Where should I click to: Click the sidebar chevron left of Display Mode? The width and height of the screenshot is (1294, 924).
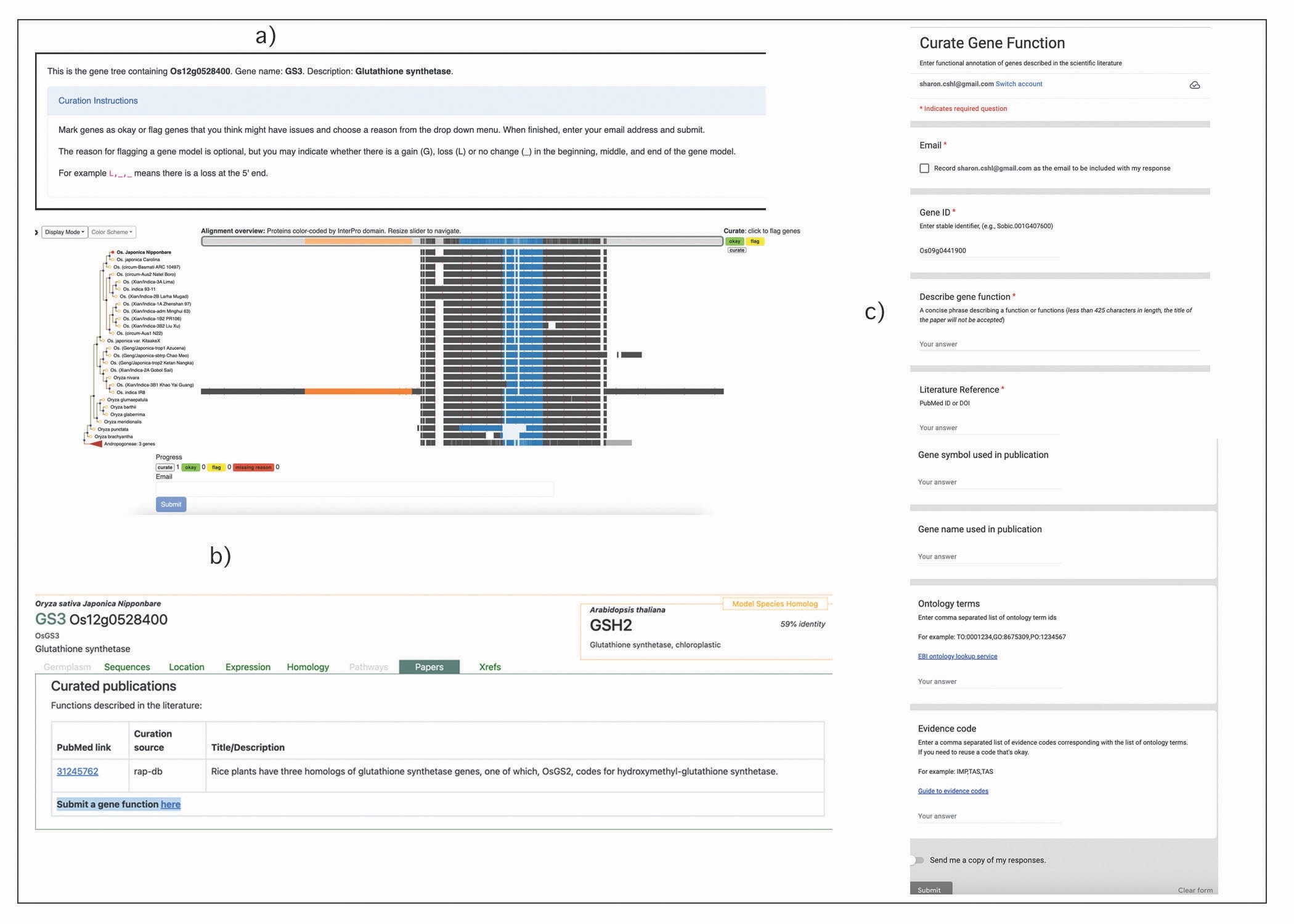pyautogui.click(x=36, y=232)
